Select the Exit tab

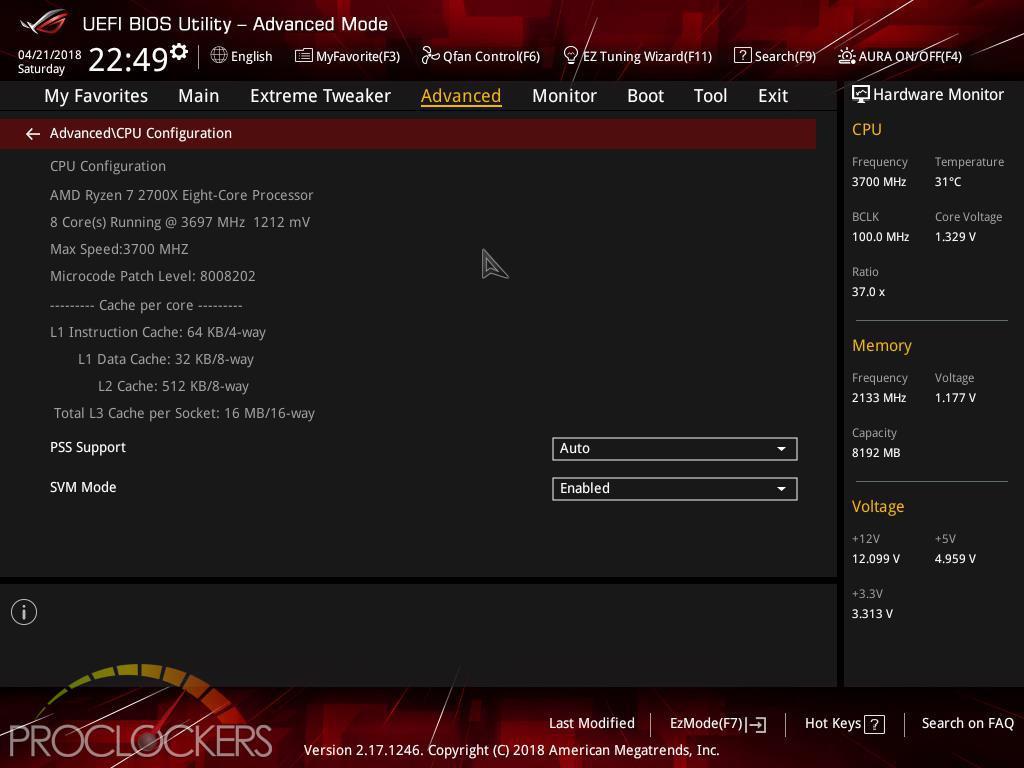[773, 96]
